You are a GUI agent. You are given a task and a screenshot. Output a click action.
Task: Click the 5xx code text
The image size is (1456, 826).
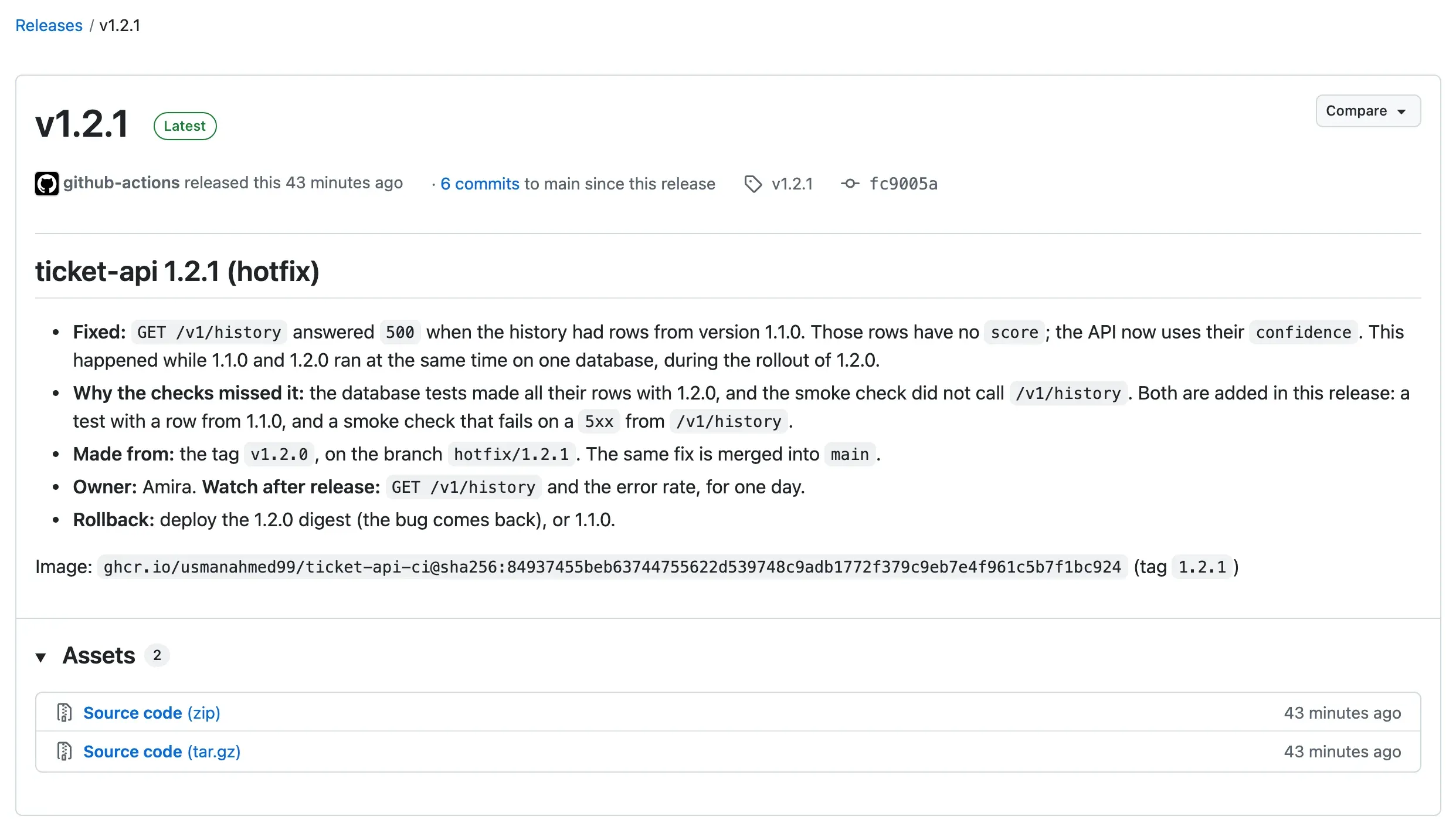click(x=599, y=421)
